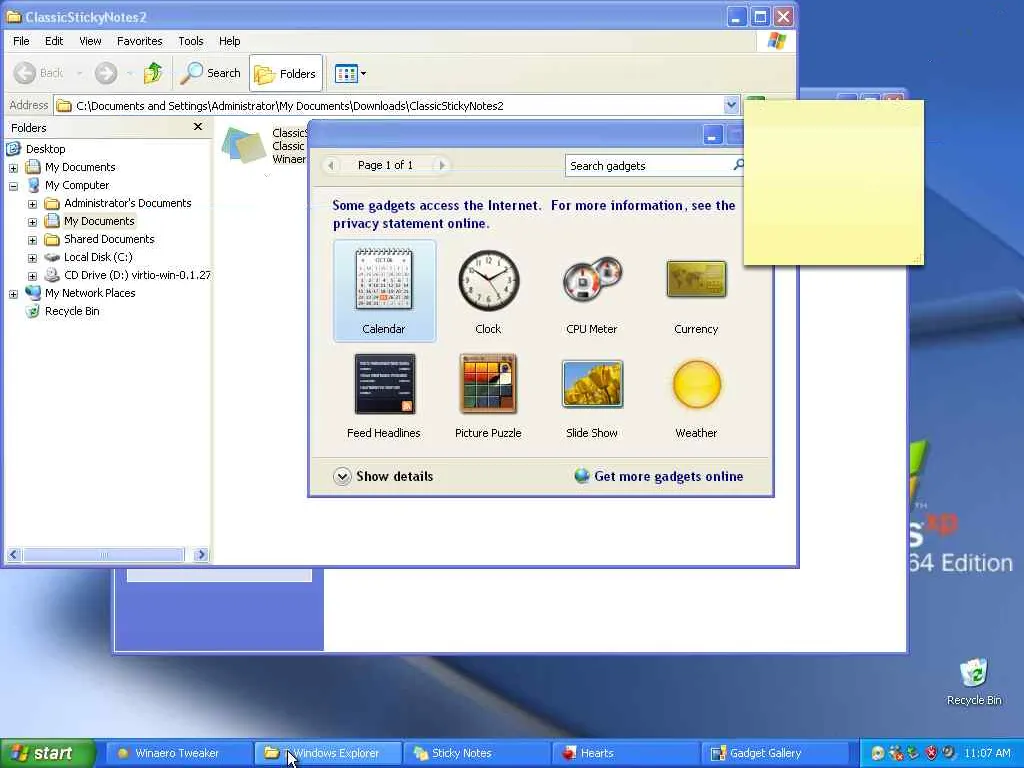Collapse the My Computer tree node
This screenshot has width=1024, height=768.
tap(13, 186)
